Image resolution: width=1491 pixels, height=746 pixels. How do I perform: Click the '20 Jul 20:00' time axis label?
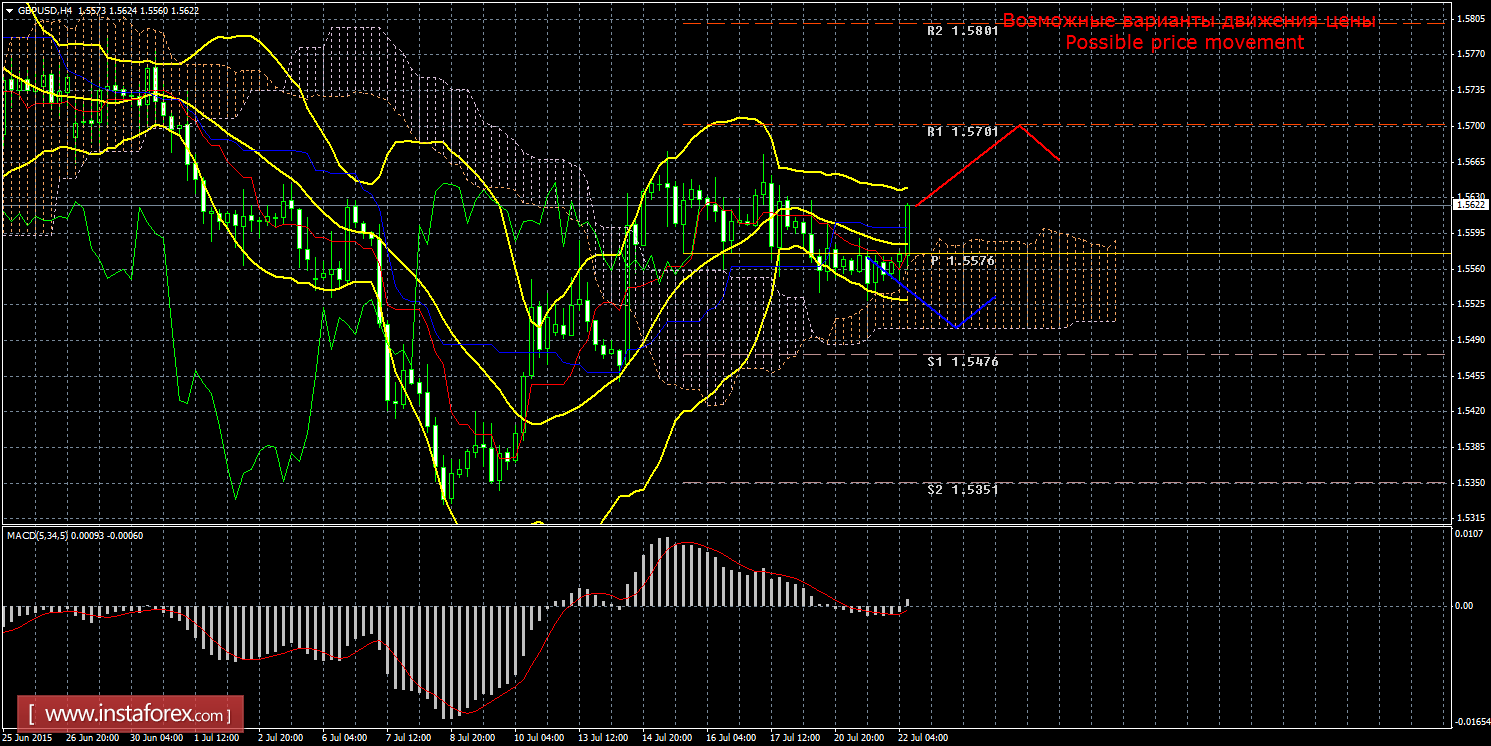pyautogui.click(x=859, y=738)
